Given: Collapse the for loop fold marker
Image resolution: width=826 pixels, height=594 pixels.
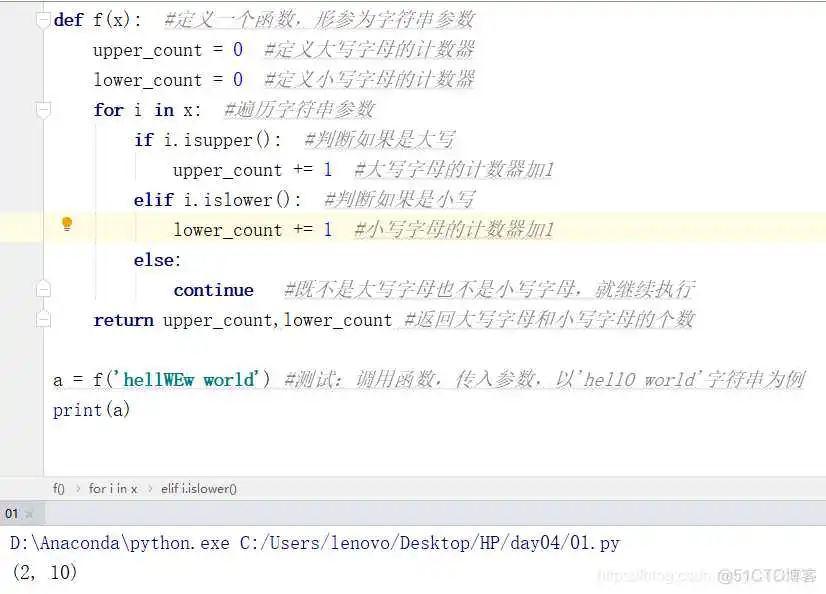Looking at the screenshot, I should (x=43, y=110).
